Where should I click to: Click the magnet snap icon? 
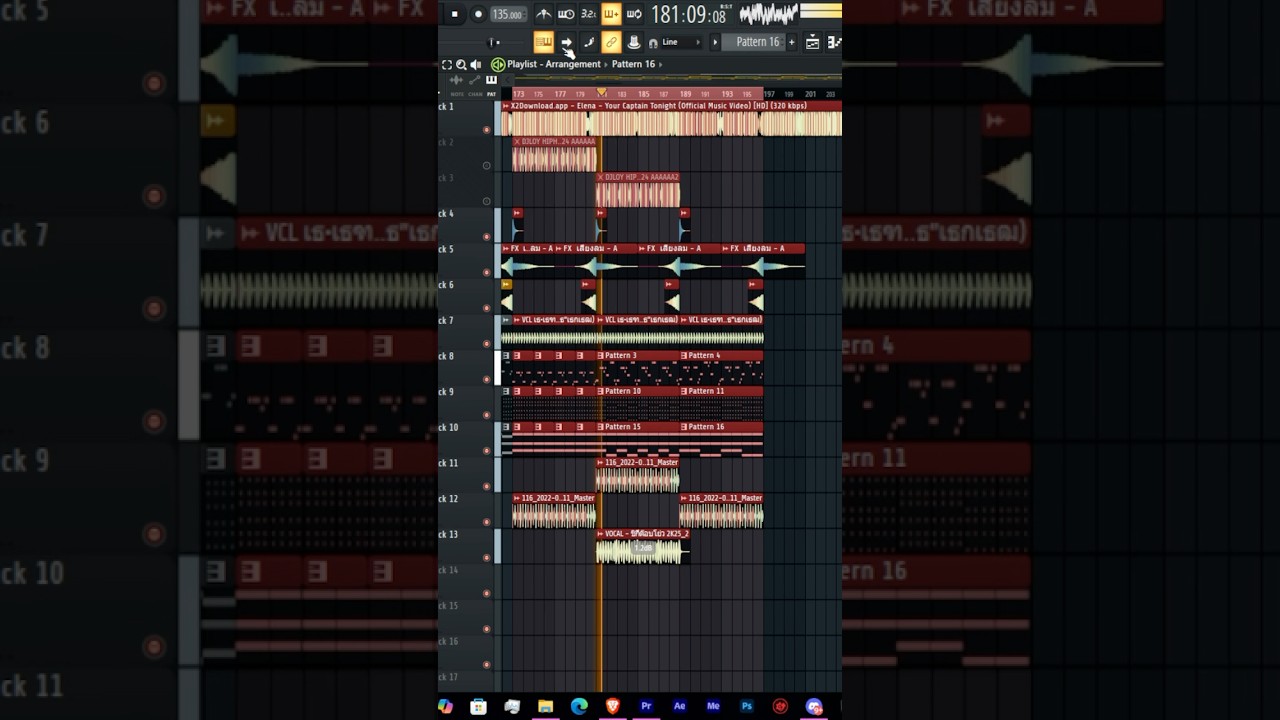pos(653,43)
